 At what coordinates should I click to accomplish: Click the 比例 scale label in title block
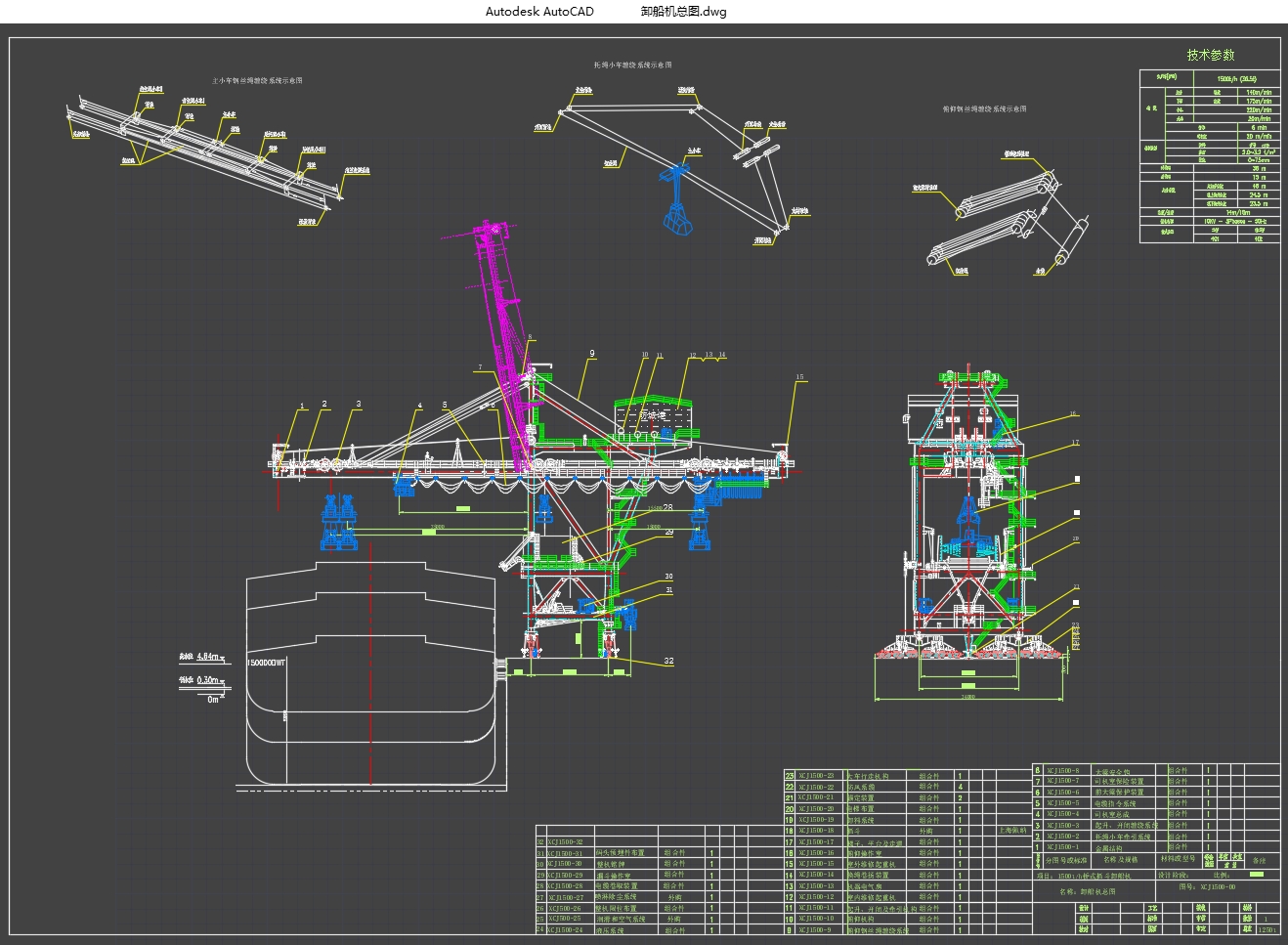[x=1222, y=875]
